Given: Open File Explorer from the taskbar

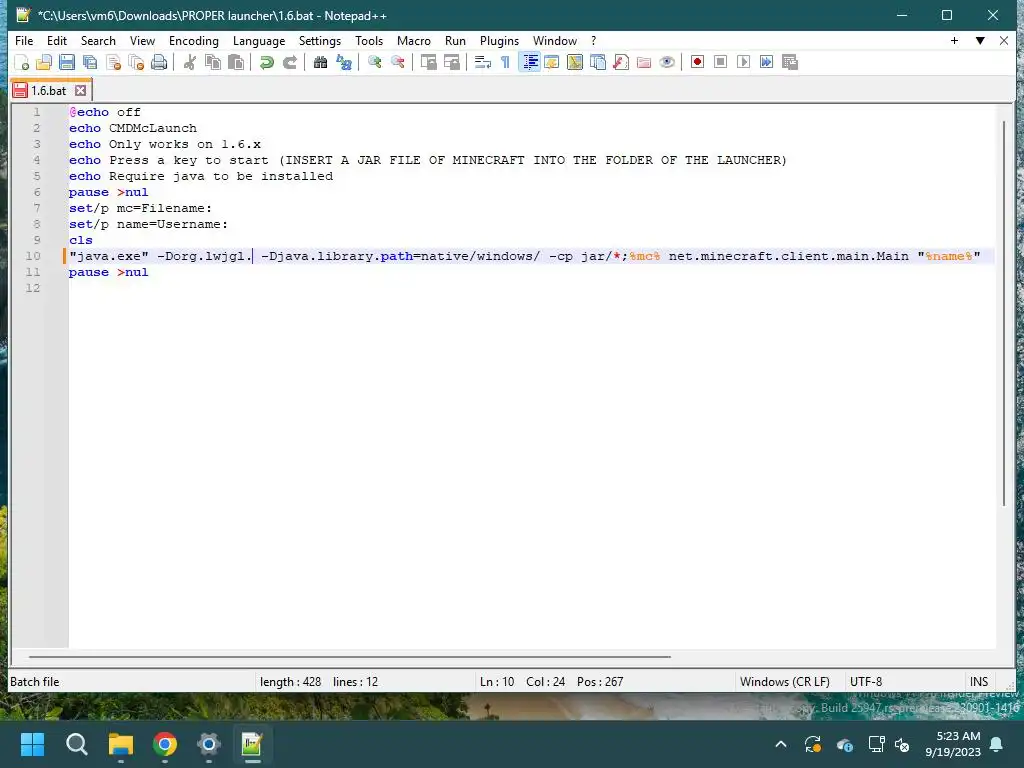Looking at the screenshot, I should tap(121, 744).
